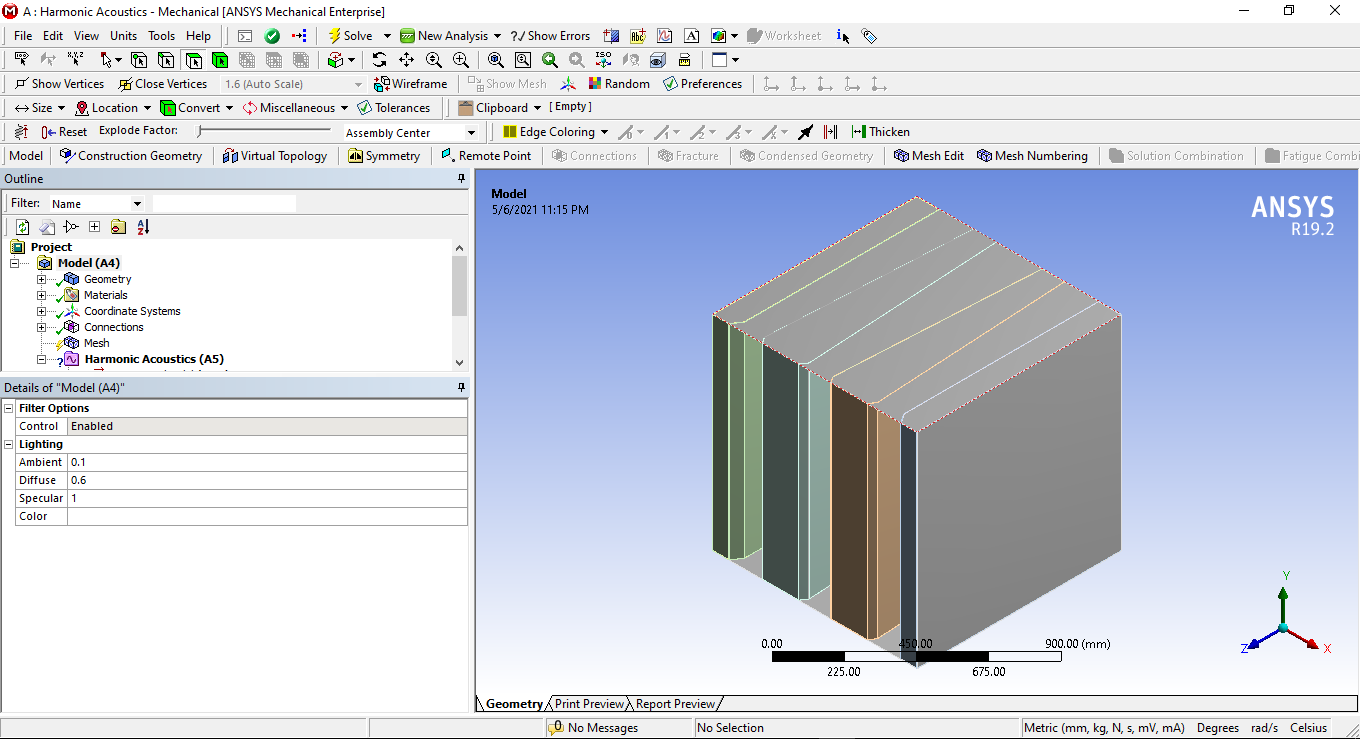This screenshot has height=739, width=1360.
Task: Select the Body selection mode icon
Action: tap(219, 59)
